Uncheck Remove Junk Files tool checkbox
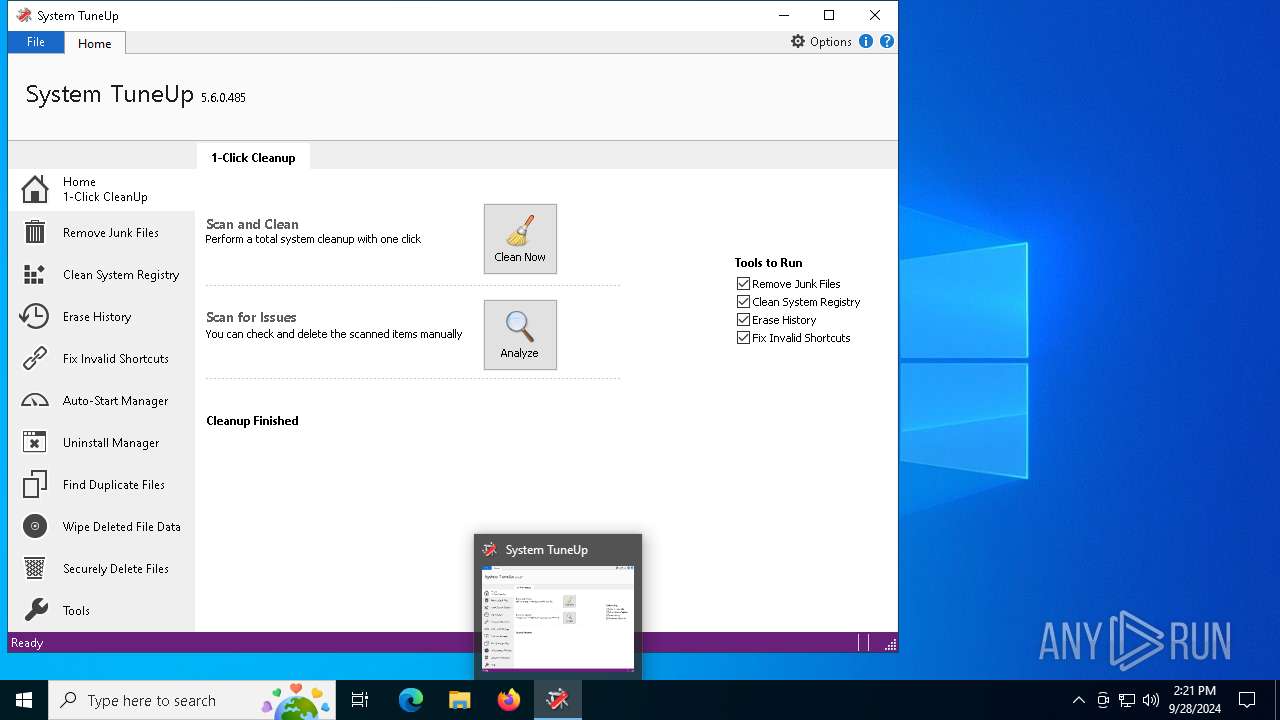The image size is (1280, 720). click(x=743, y=284)
